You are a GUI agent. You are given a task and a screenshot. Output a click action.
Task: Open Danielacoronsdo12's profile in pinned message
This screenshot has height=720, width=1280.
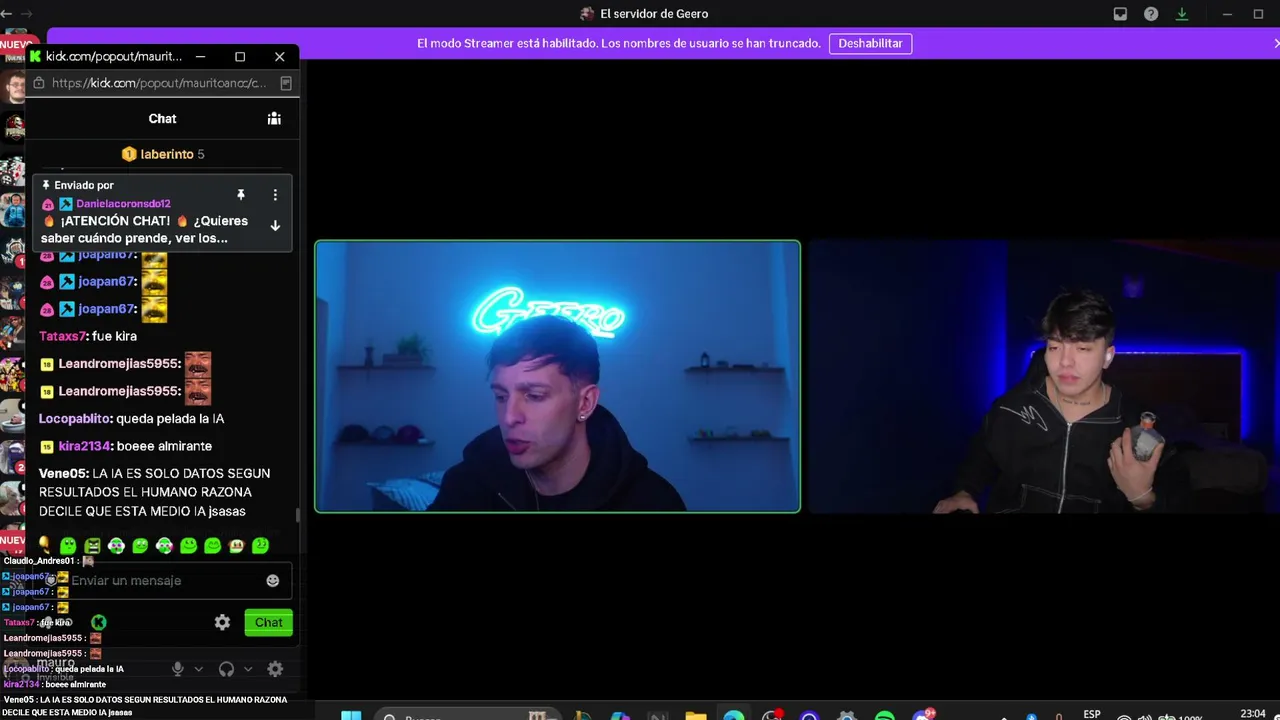click(x=123, y=204)
